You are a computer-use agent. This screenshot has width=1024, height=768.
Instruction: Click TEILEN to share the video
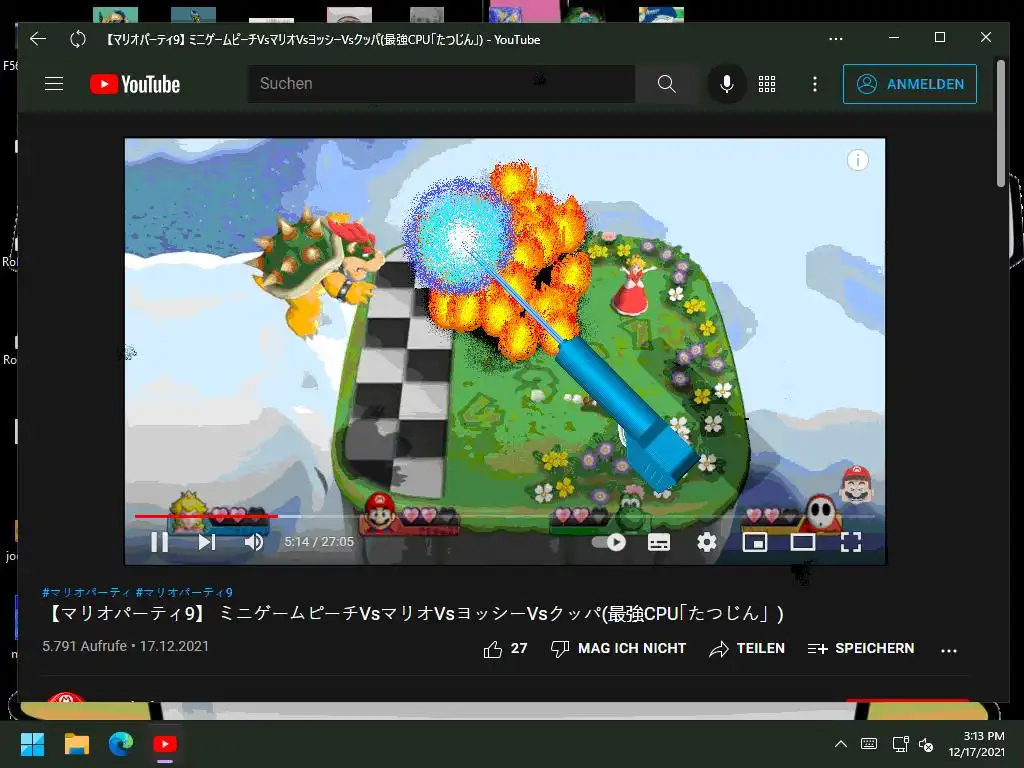(747, 648)
